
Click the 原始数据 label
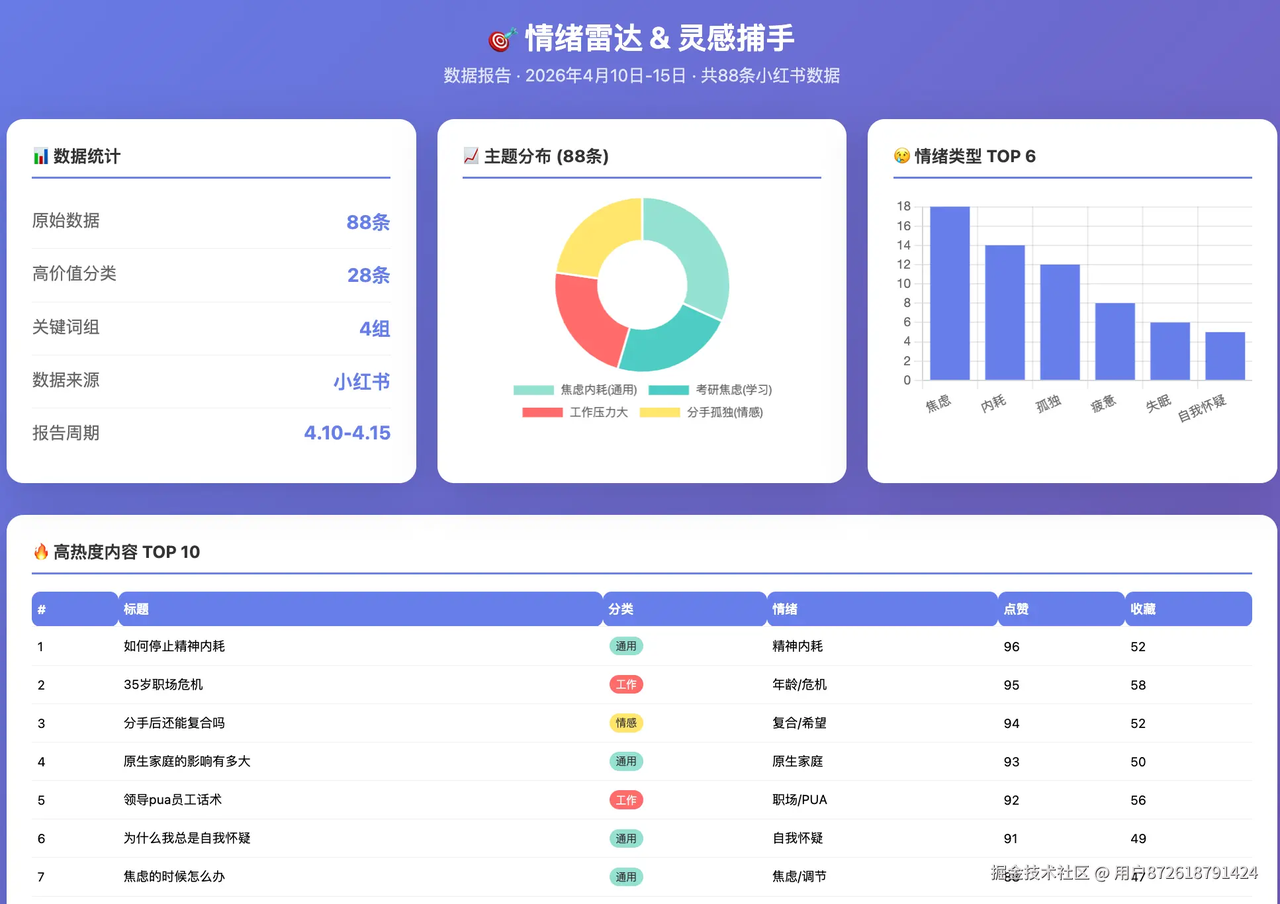click(x=66, y=221)
